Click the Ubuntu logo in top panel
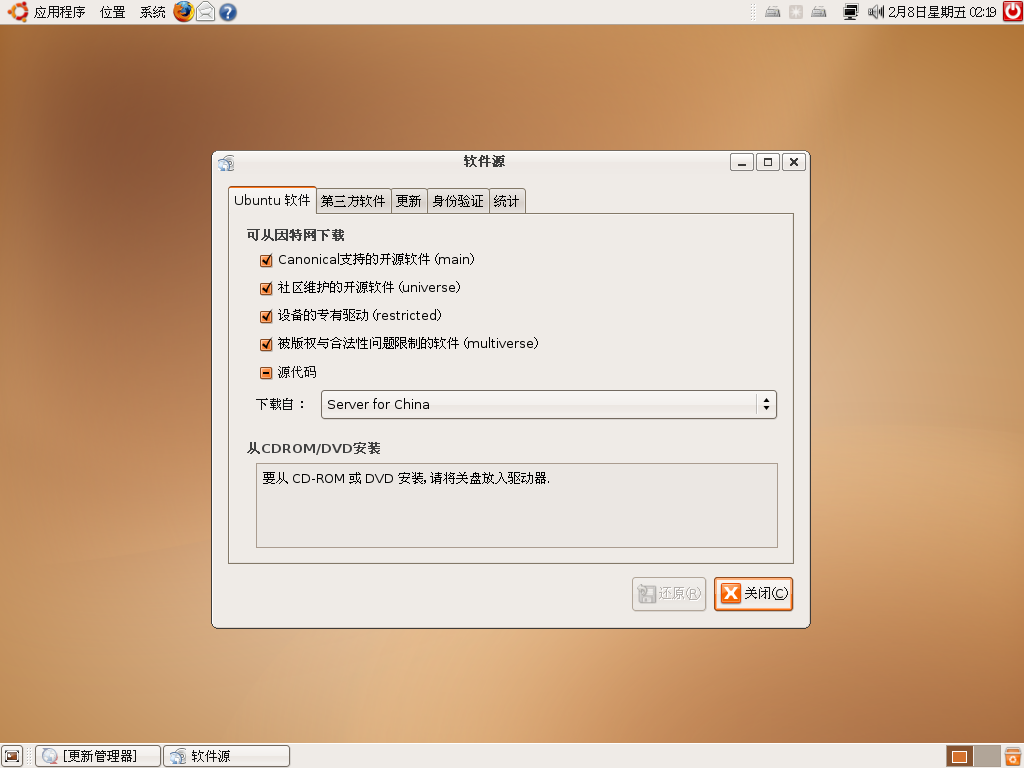Viewport: 1024px width, 768px height. 18,12
